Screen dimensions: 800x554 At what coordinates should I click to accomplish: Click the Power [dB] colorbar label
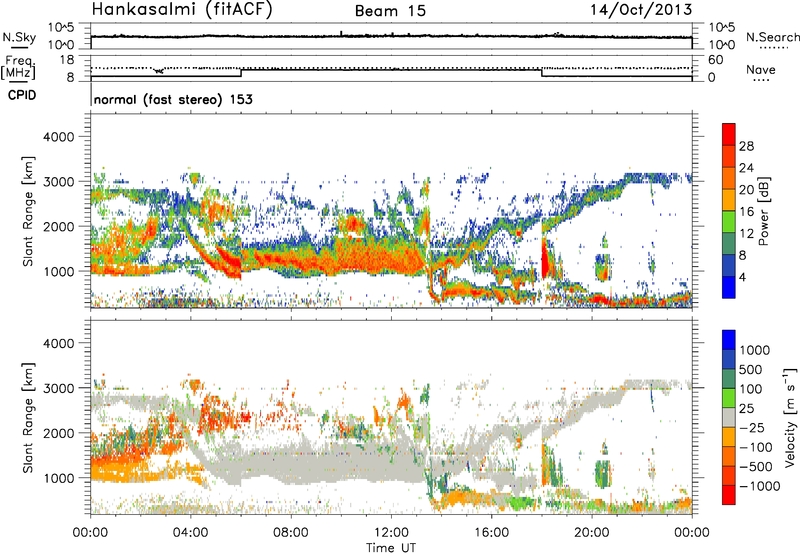click(x=763, y=211)
